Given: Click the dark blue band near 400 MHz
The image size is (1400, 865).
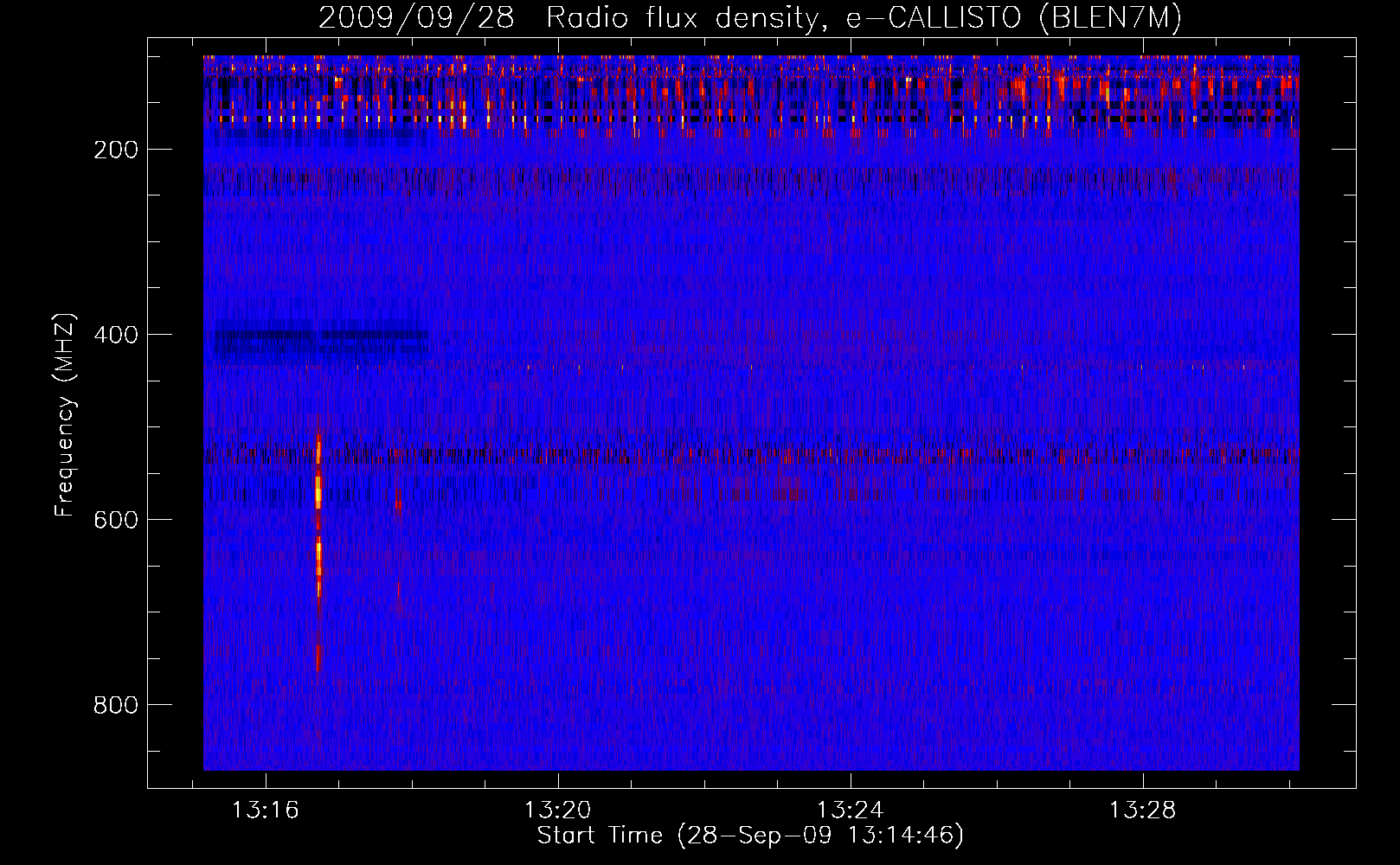Looking at the screenshot, I should click(x=321, y=342).
